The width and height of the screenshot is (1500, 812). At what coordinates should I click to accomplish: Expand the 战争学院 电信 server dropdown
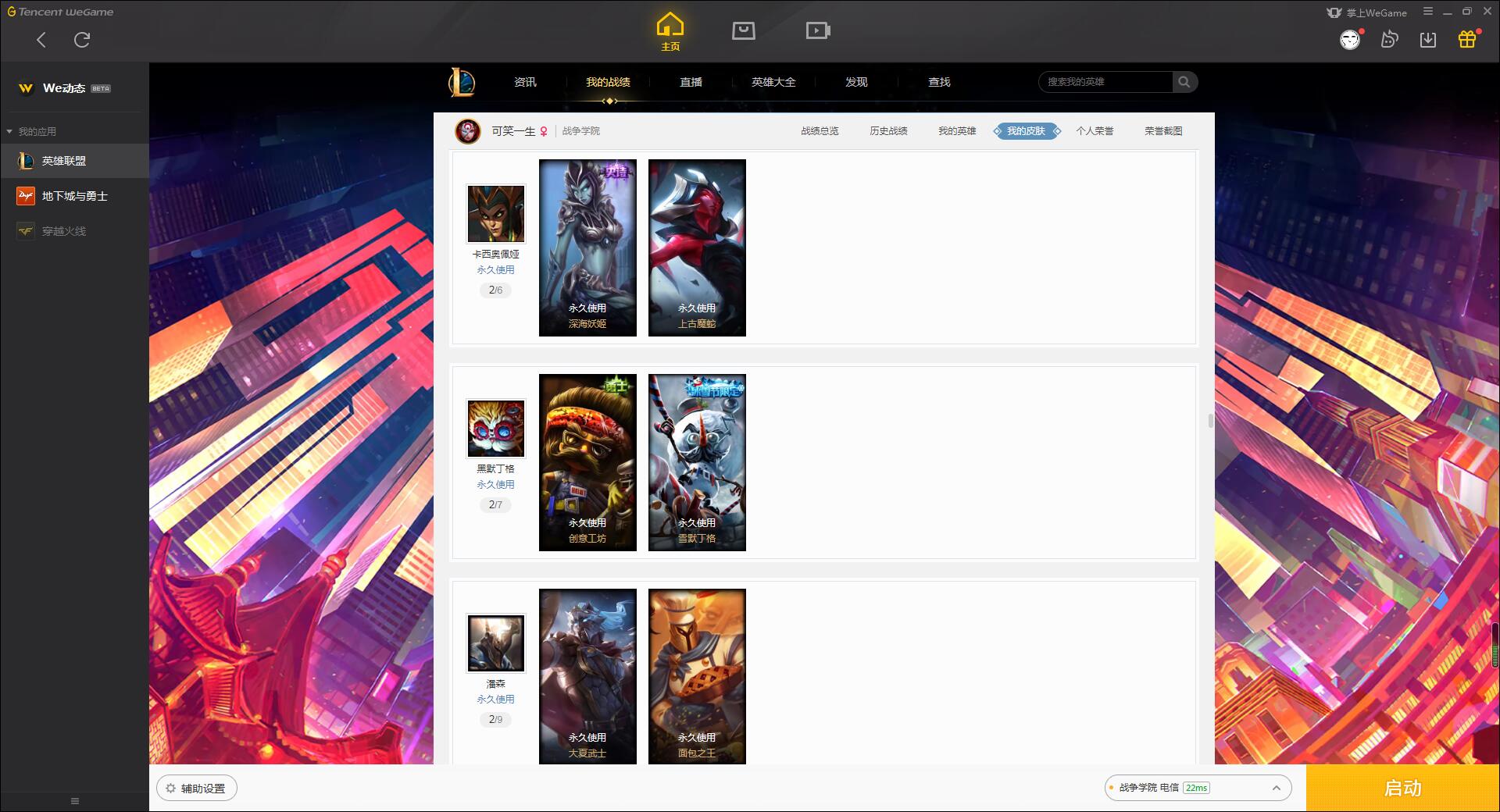1198,788
